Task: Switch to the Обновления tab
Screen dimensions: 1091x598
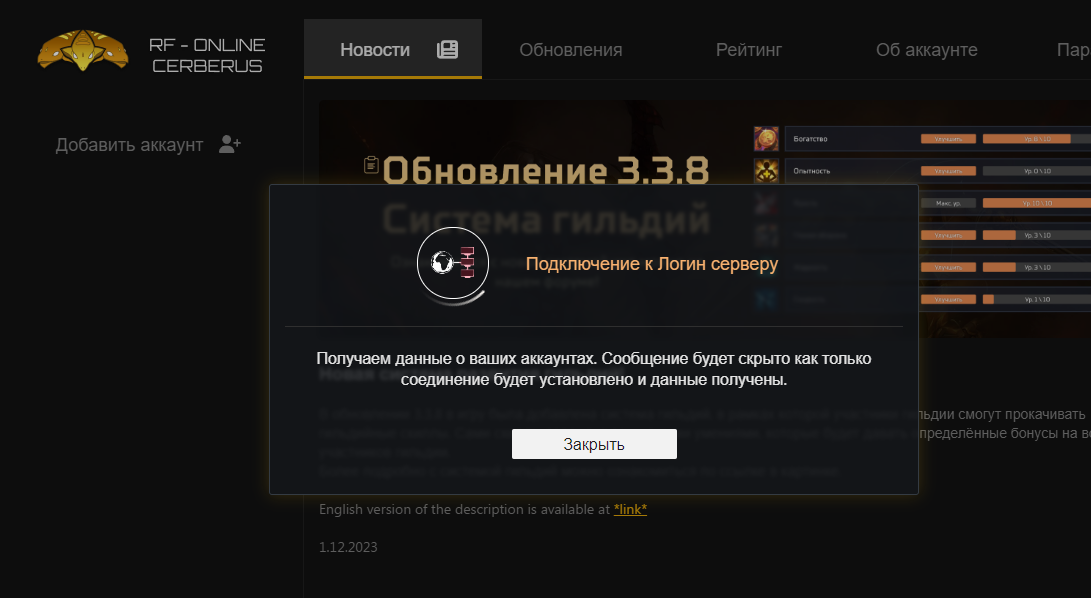Action: [571, 50]
